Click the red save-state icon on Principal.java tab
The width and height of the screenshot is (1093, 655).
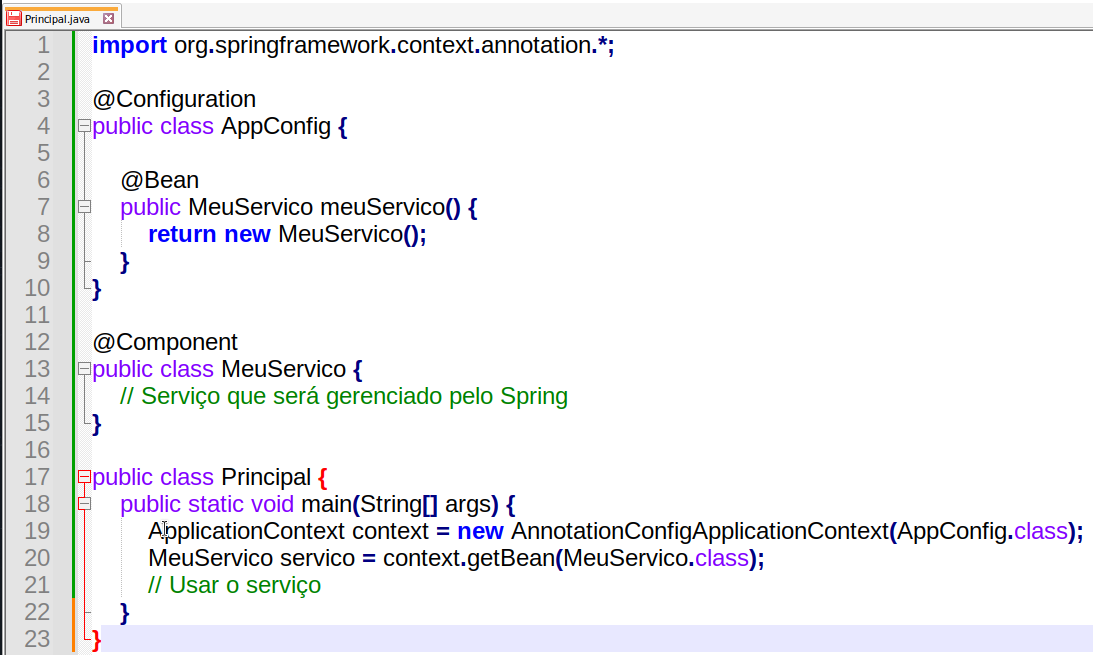point(14,18)
